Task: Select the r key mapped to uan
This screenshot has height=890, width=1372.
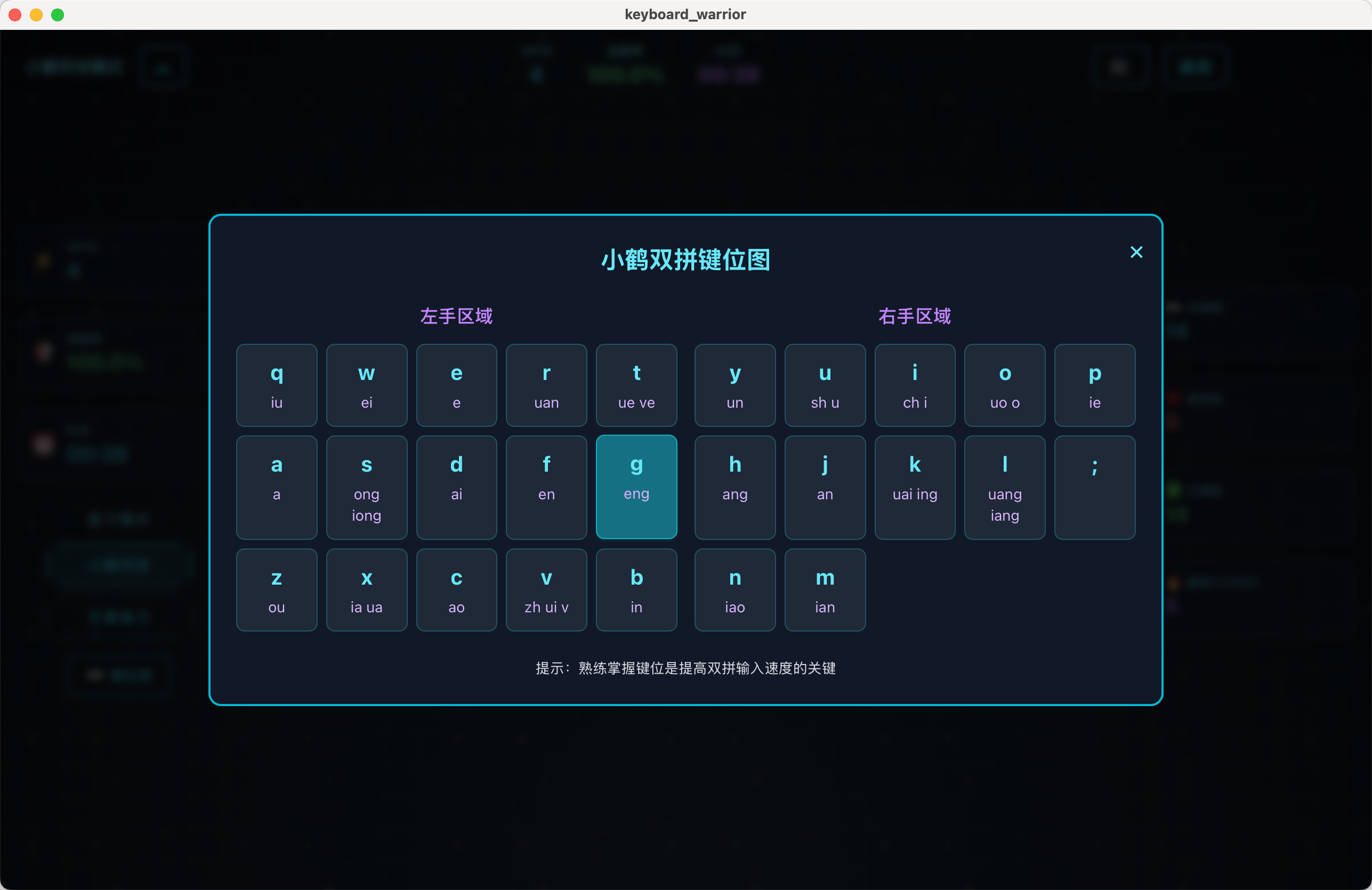Action: click(x=546, y=385)
